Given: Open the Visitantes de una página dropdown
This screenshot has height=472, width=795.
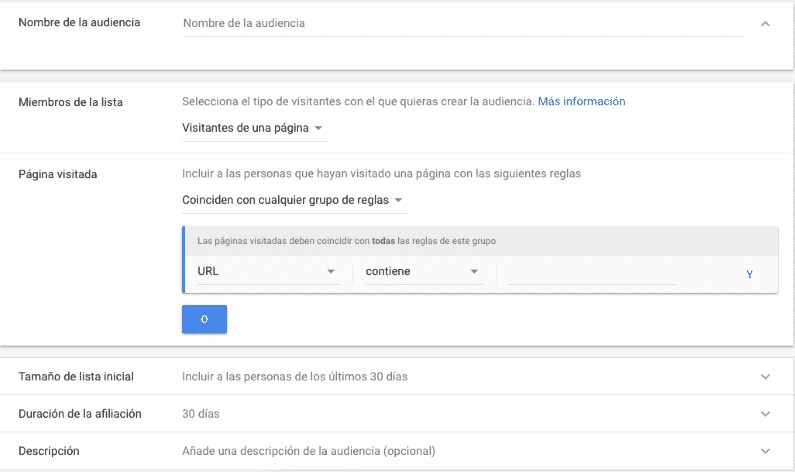Looking at the screenshot, I should click(254, 128).
